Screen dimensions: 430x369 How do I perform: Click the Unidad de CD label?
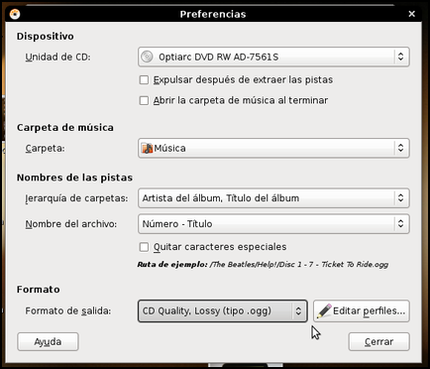(58, 57)
